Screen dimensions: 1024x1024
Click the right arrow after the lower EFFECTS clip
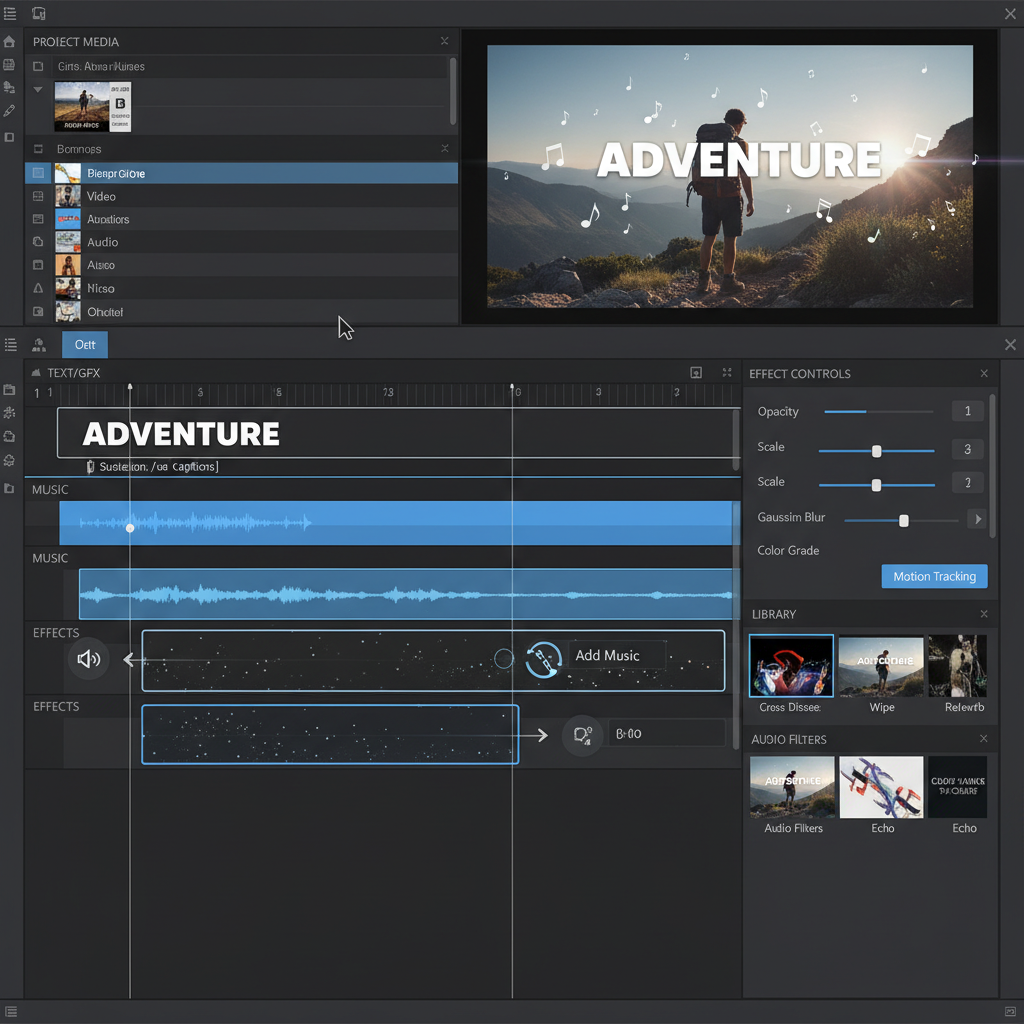(x=539, y=735)
